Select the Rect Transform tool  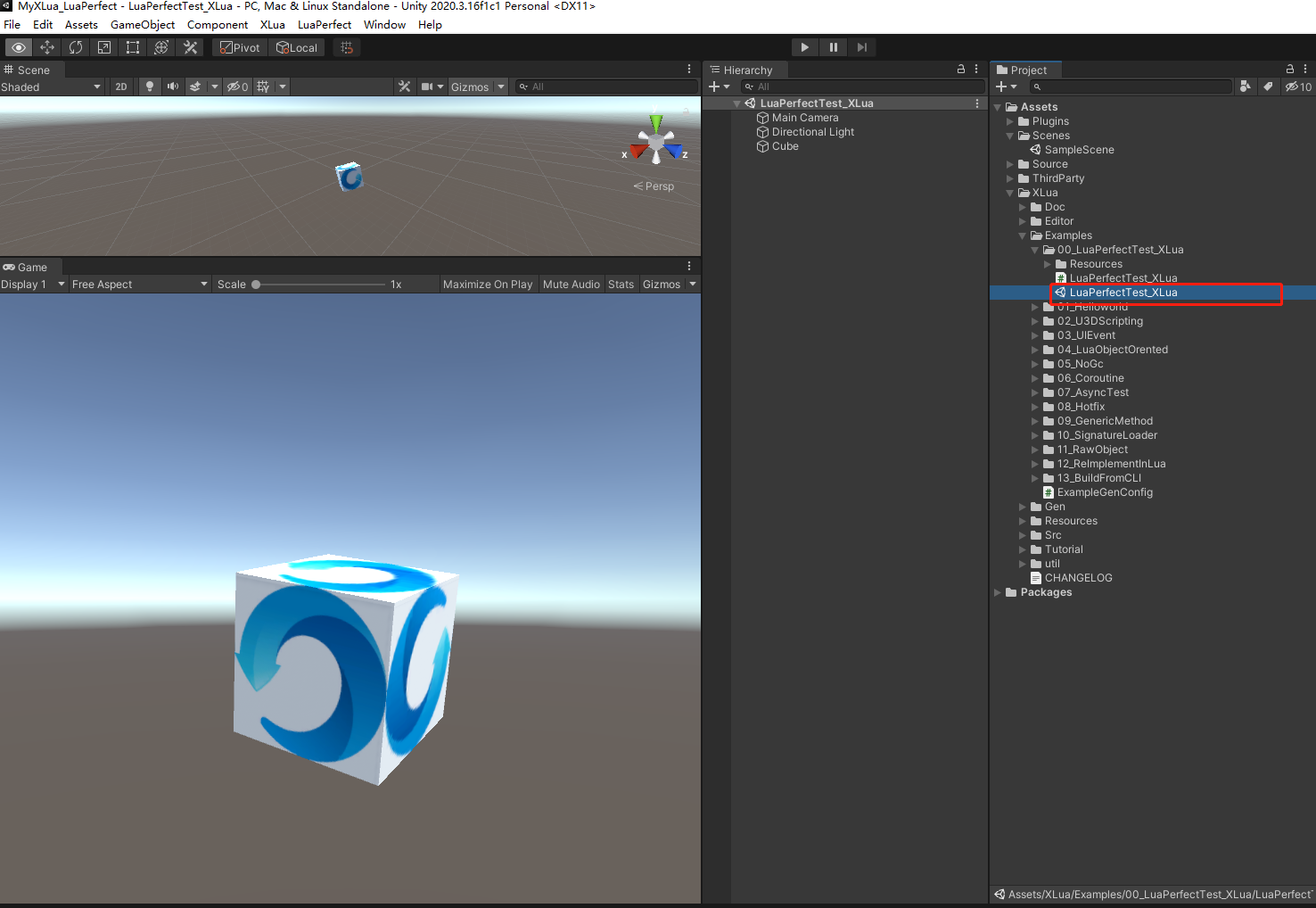(x=132, y=47)
